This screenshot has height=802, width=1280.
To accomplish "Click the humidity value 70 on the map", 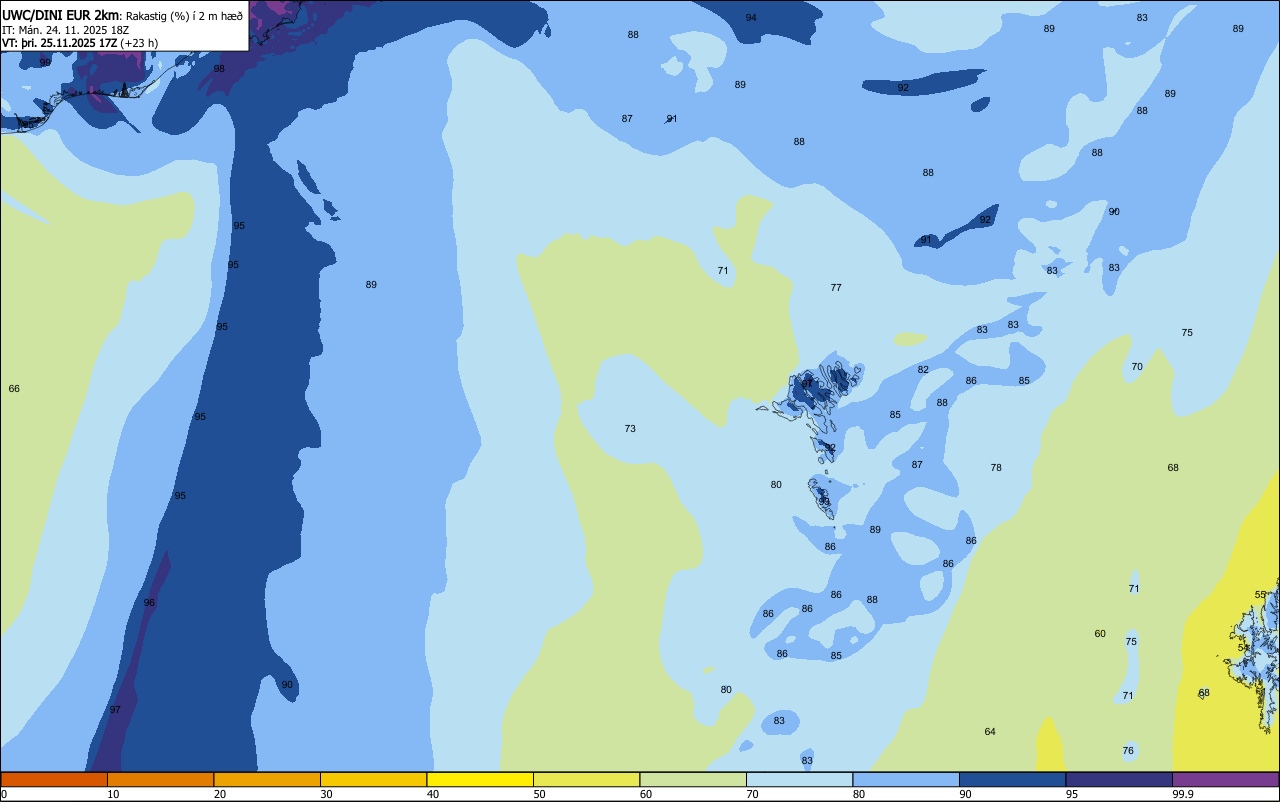I will click(1137, 366).
